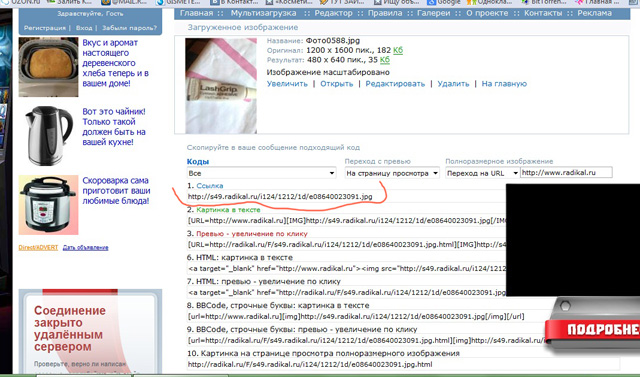The image size is (640, 377).
Task: Click the Кб link after 182
Action: pyautogui.click(x=398, y=50)
